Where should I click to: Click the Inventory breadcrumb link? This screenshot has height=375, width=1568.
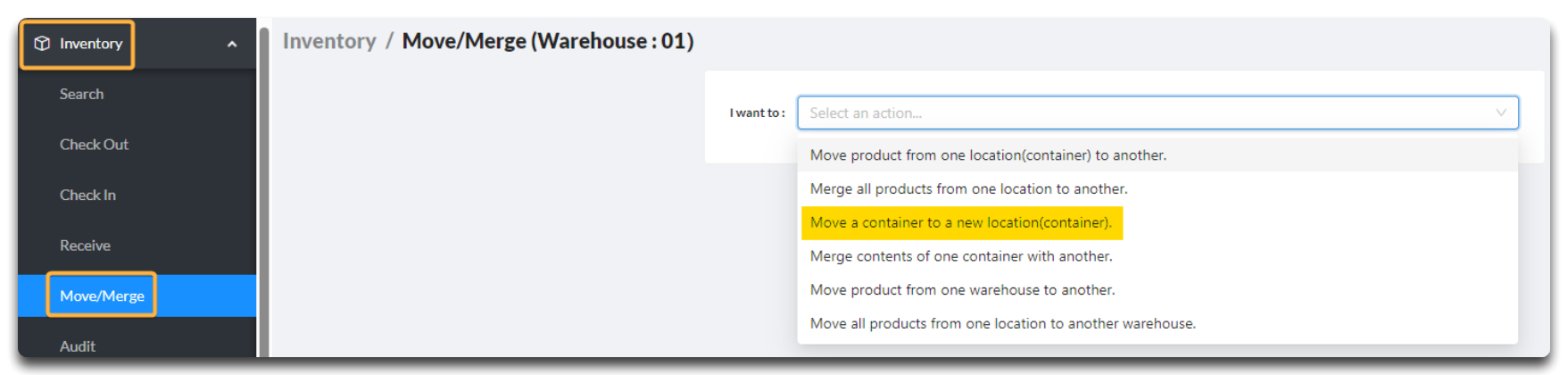pyautogui.click(x=329, y=41)
